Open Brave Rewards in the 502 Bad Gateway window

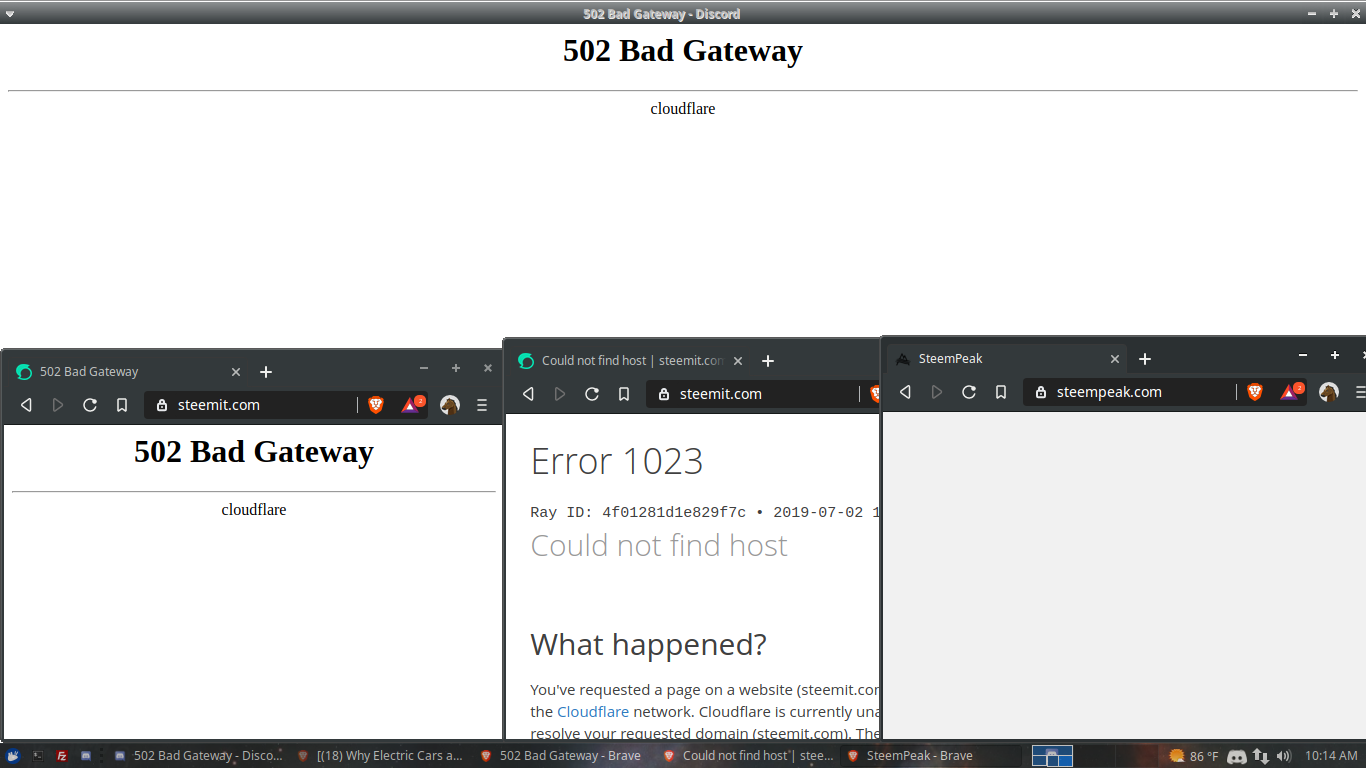(411, 405)
